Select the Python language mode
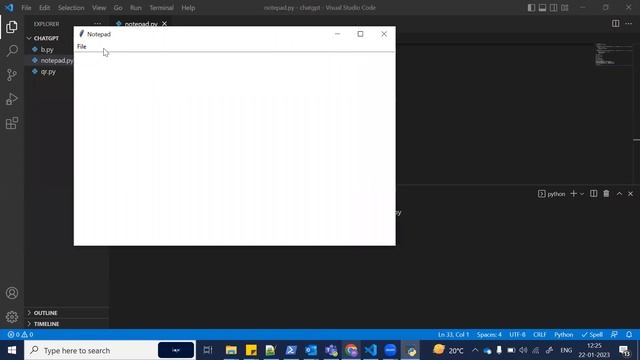 click(563, 334)
